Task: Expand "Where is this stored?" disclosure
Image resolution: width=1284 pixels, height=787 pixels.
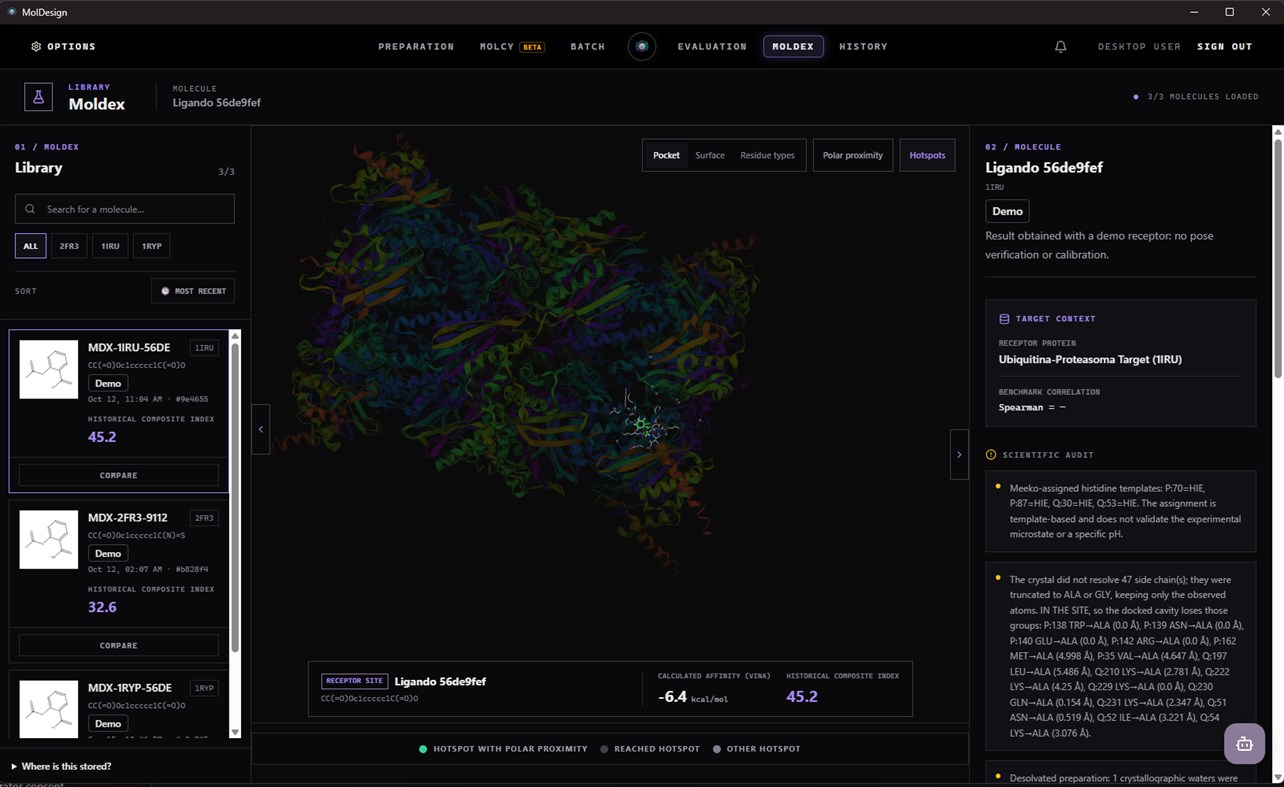Action: click(62, 766)
